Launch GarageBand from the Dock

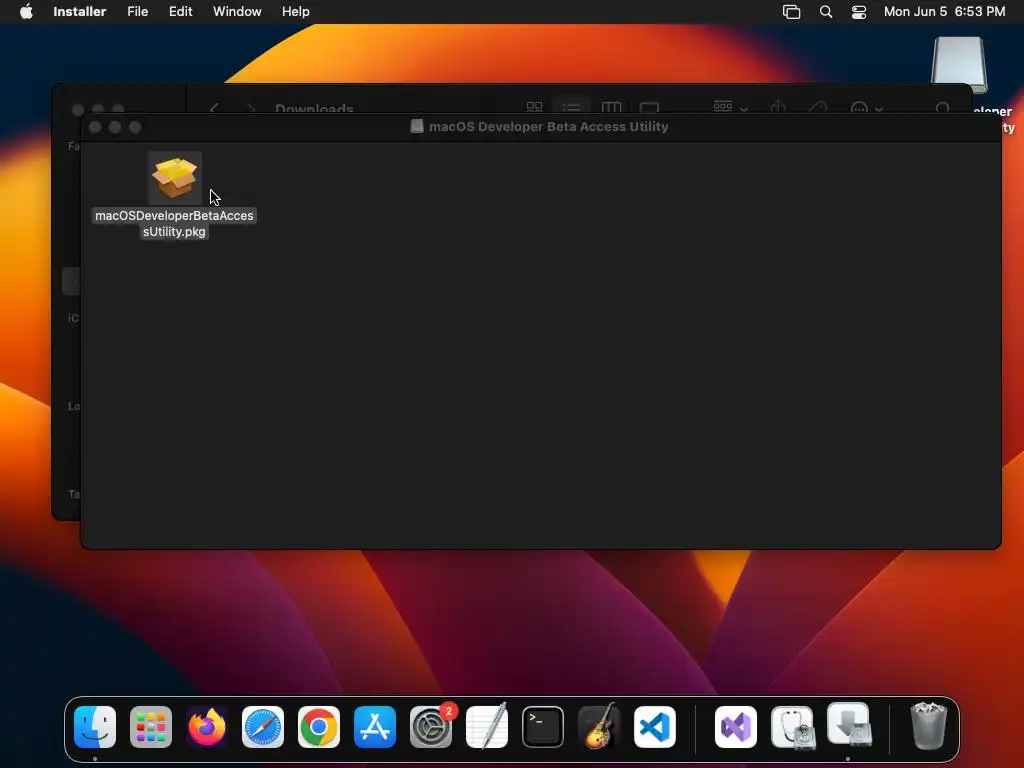click(599, 726)
